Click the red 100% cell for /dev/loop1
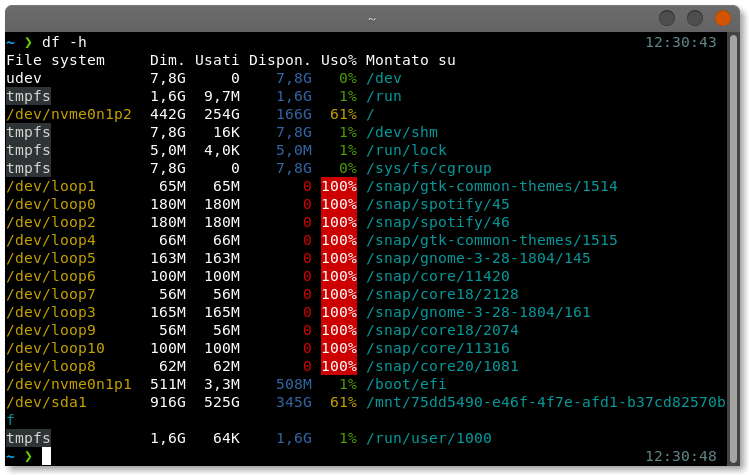This screenshot has height=475, width=749. (x=339, y=186)
